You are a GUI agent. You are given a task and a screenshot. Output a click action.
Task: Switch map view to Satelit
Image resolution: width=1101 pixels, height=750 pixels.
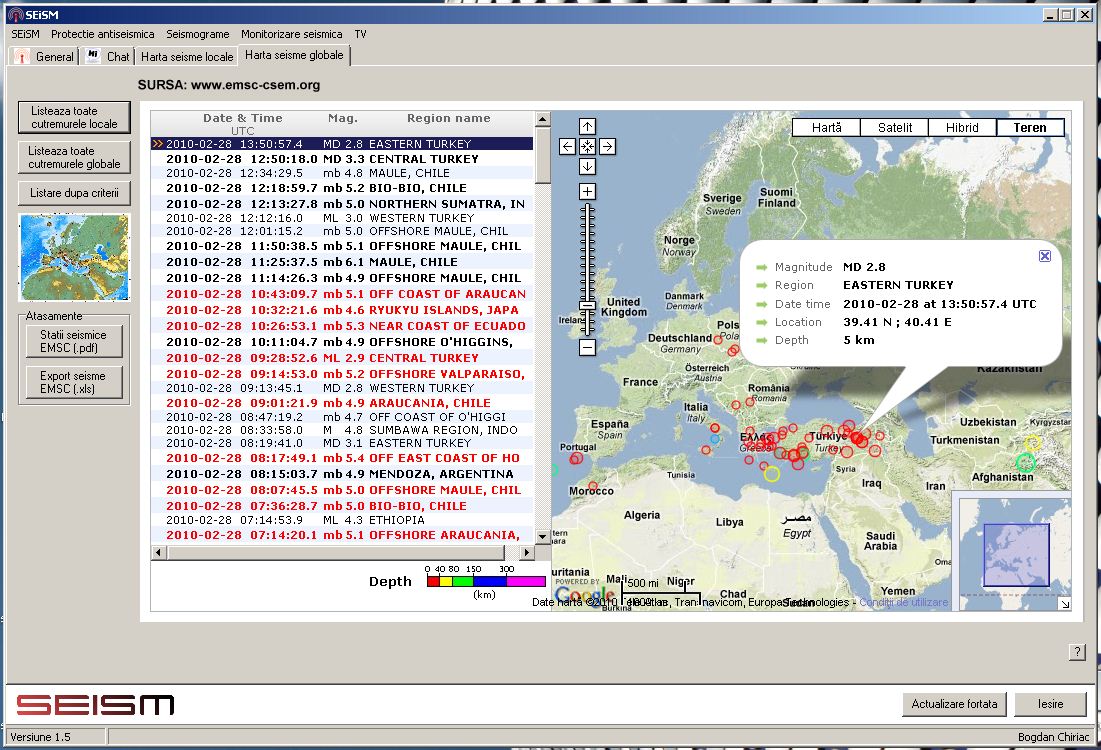(x=895, y=128)
